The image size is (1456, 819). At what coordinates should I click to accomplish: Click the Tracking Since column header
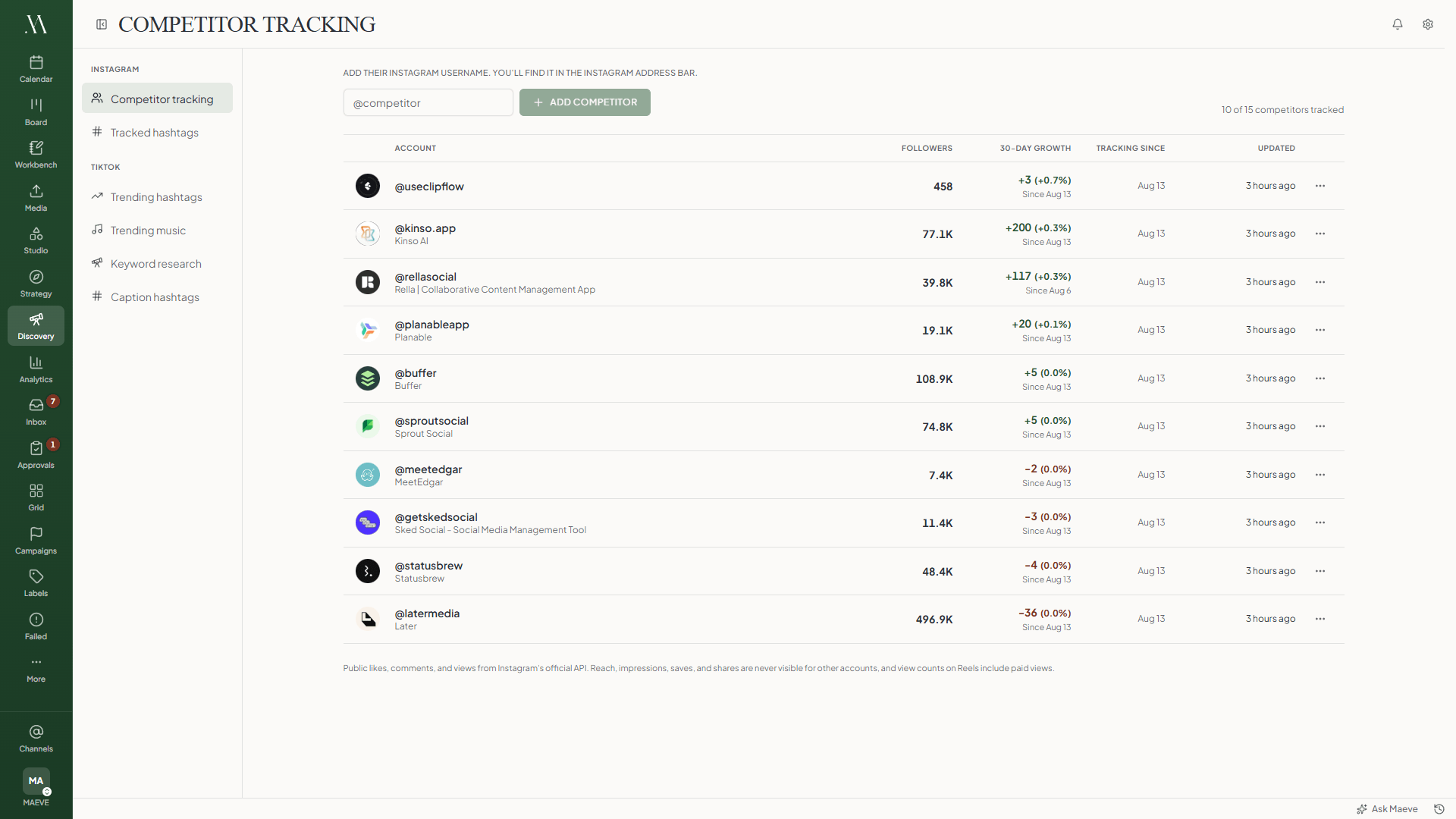[x=1130, y=148]
